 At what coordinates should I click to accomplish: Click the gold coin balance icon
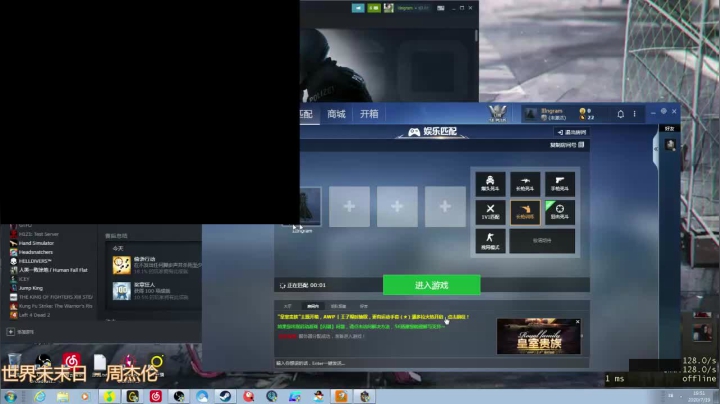click(x=582, y=111)
